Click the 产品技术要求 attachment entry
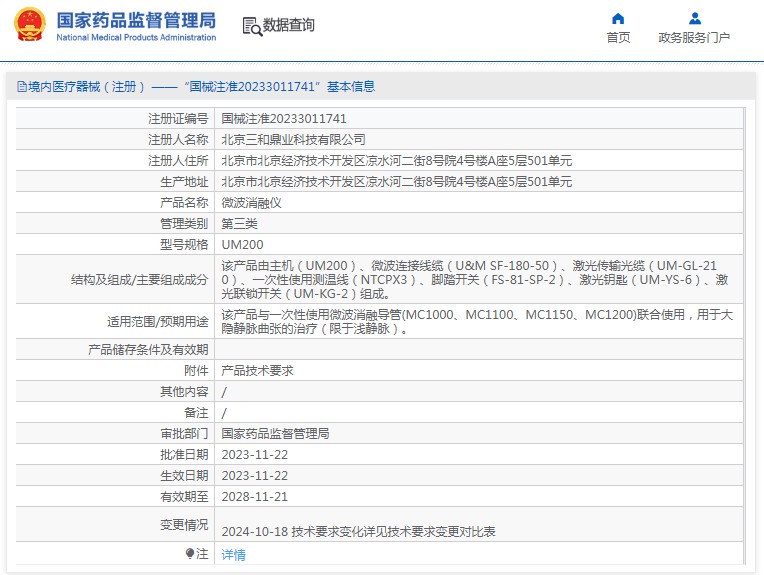The height and width of the screenshot is (575, 764). pyautogui.click(x=257, y=370)
